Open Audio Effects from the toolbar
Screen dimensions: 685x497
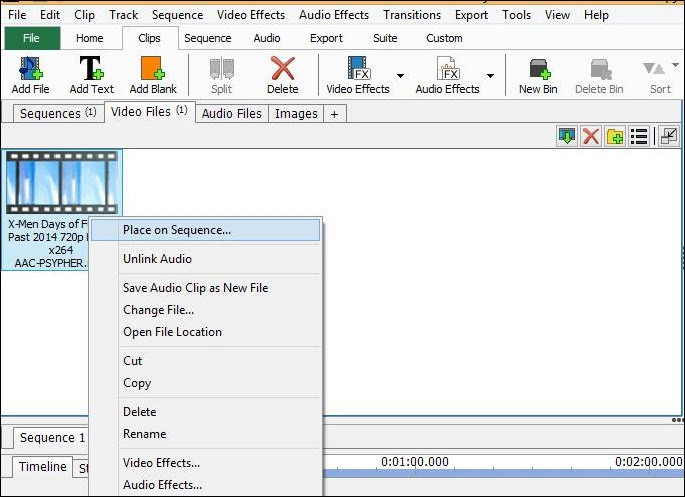447,75
